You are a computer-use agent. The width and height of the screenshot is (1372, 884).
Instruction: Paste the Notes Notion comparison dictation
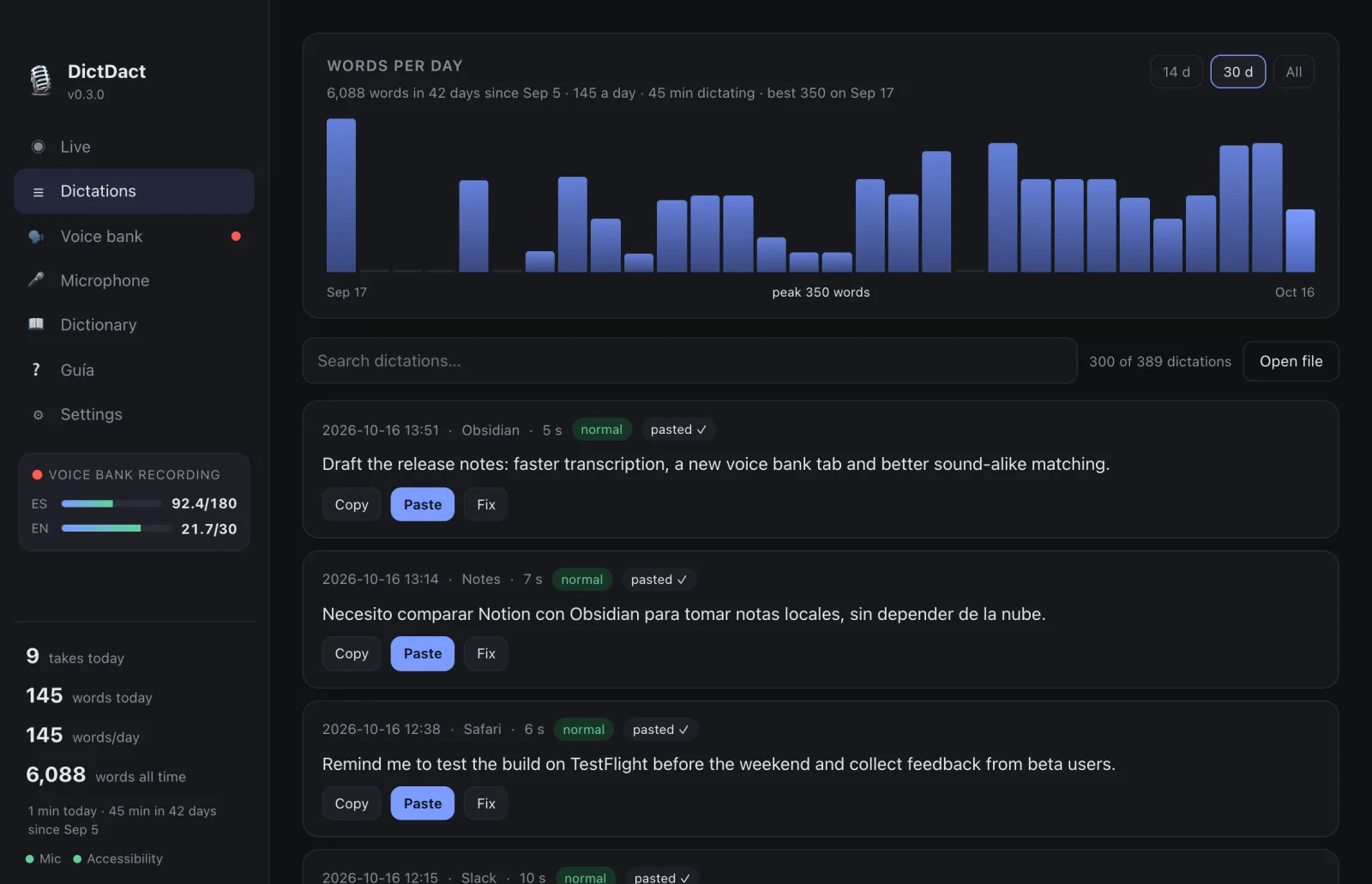coord(423,653)
